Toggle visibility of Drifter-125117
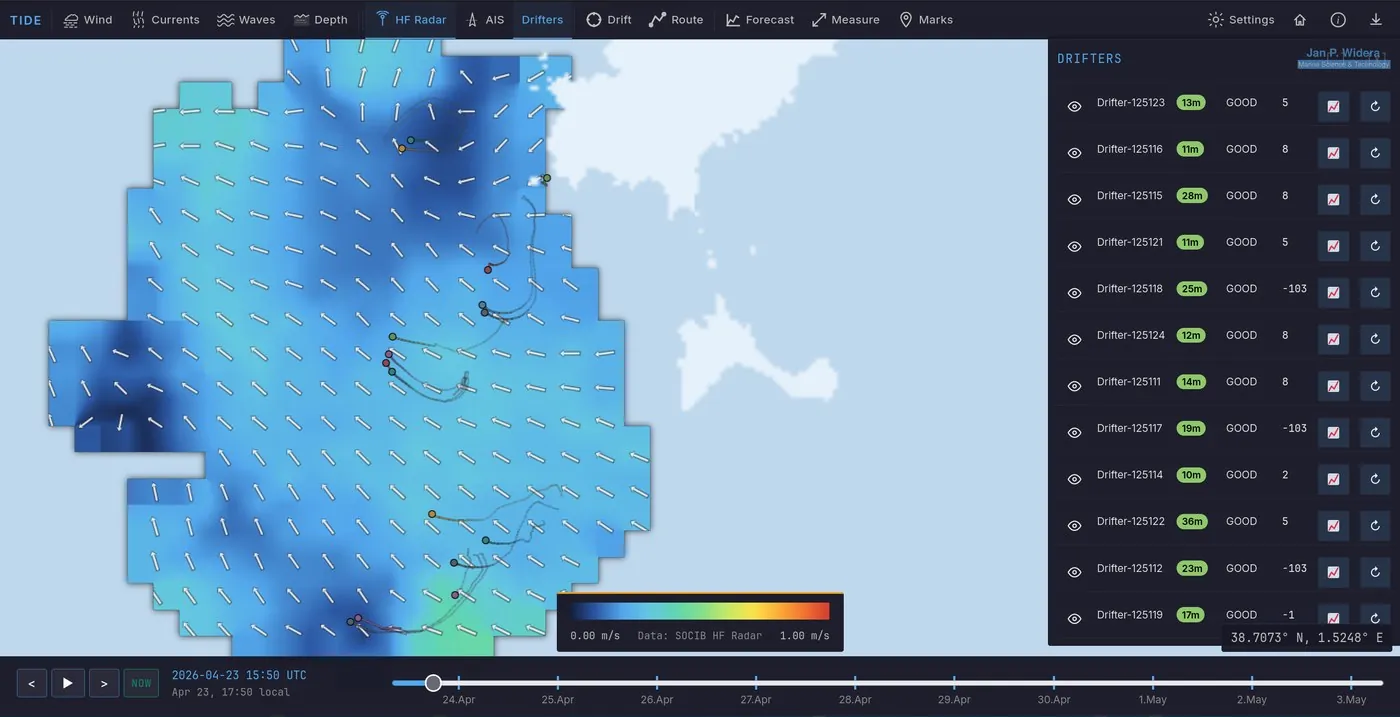1400x717 pixels. (x=1074, y=432)
